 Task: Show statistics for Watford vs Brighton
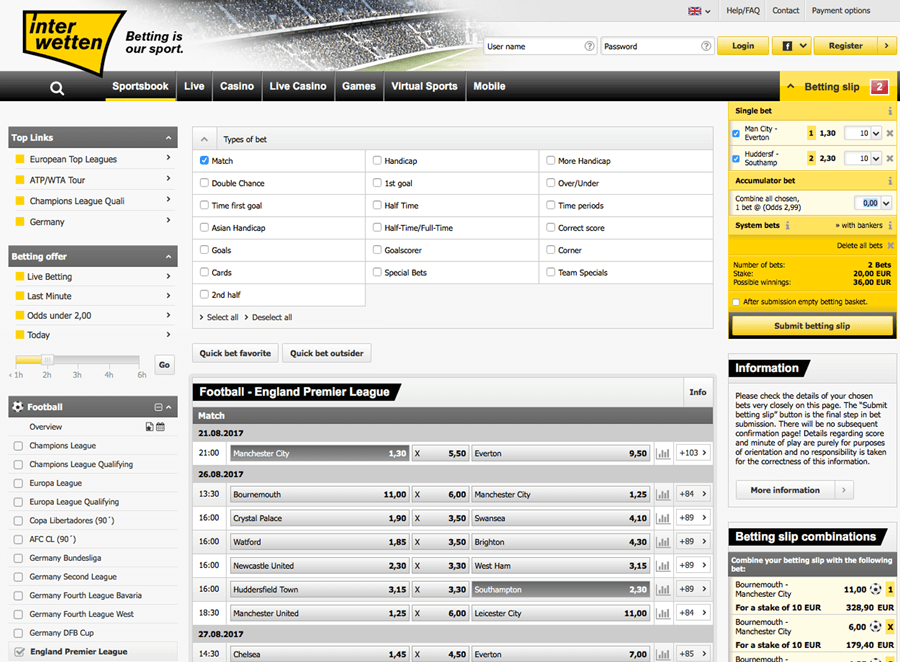[663, 541]
